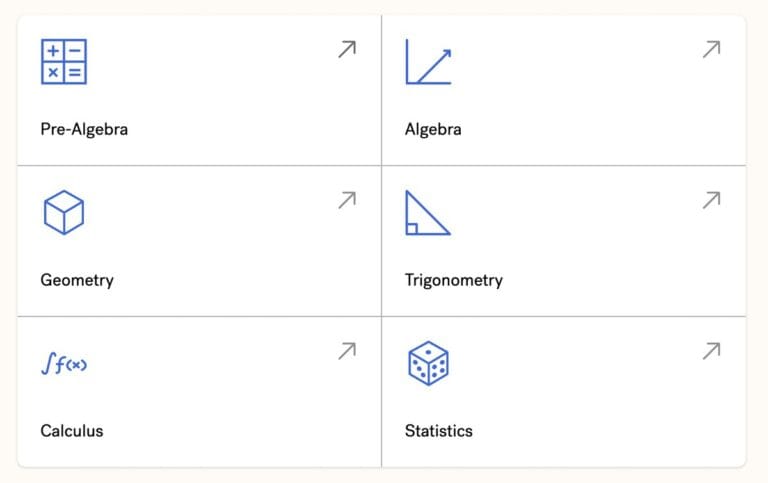Go to the Algebra text label
This screenshot has width=768, height=483.
click(433, 129)
